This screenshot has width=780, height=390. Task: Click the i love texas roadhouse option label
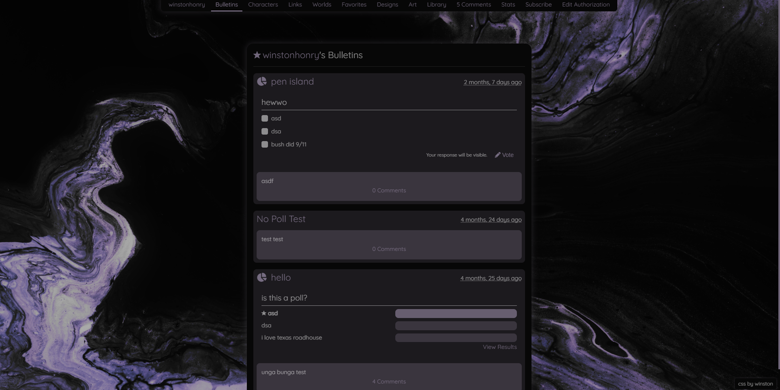click(292, 337)
